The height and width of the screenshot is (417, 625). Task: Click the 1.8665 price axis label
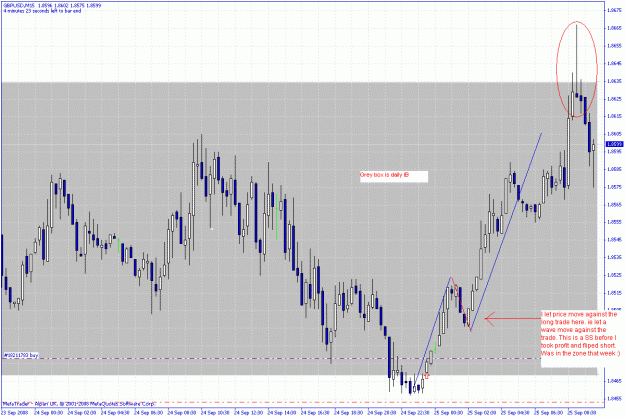tap(615, 28)
